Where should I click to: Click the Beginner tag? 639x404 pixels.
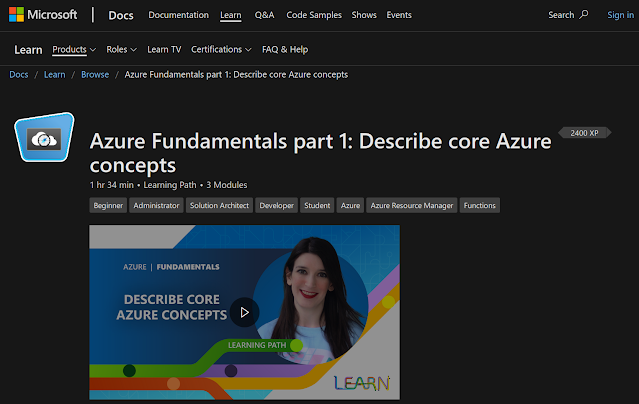(x=108, y=205)
